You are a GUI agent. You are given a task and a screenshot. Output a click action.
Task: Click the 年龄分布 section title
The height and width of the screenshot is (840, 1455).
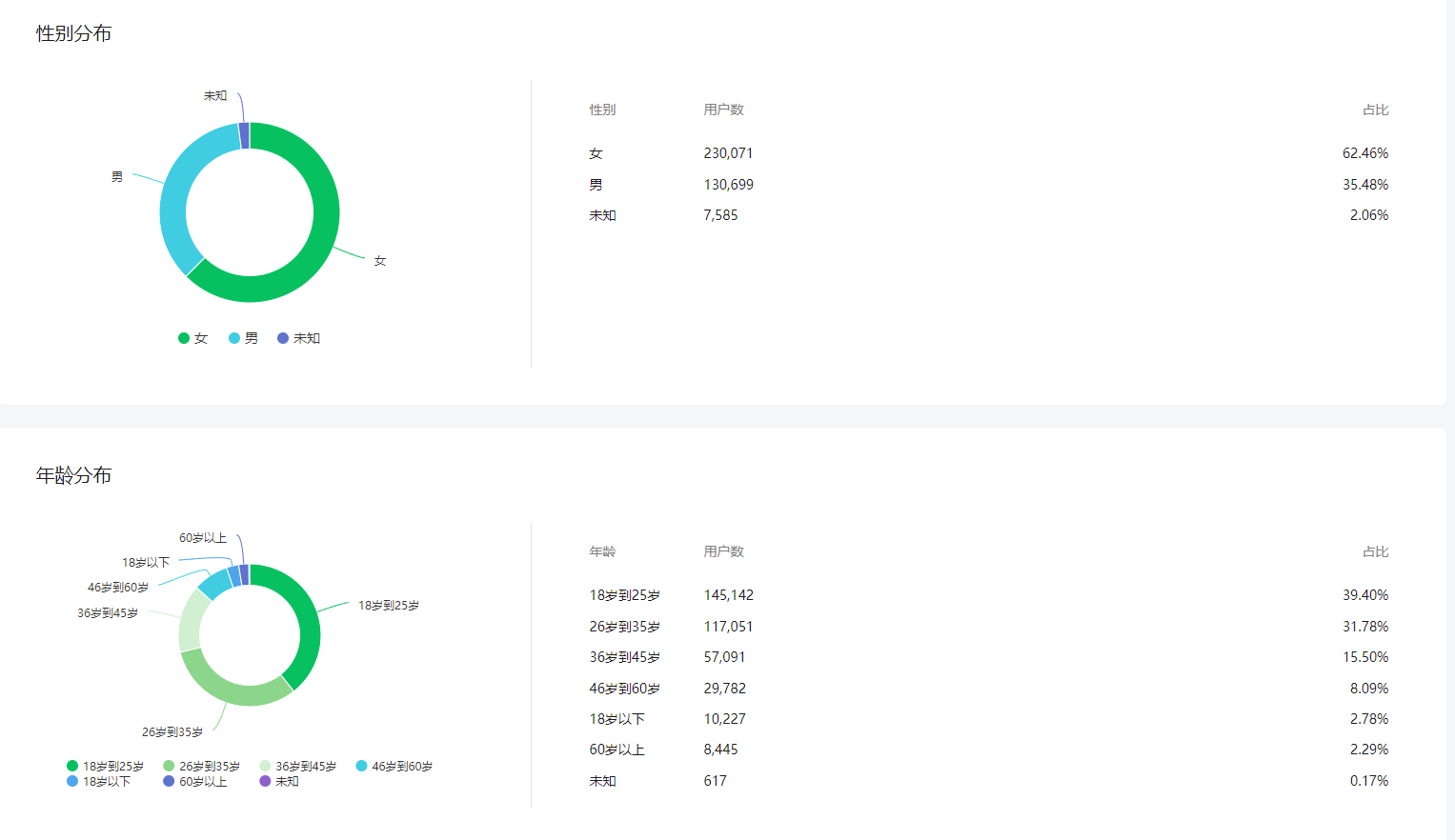[x=73, y=475]
